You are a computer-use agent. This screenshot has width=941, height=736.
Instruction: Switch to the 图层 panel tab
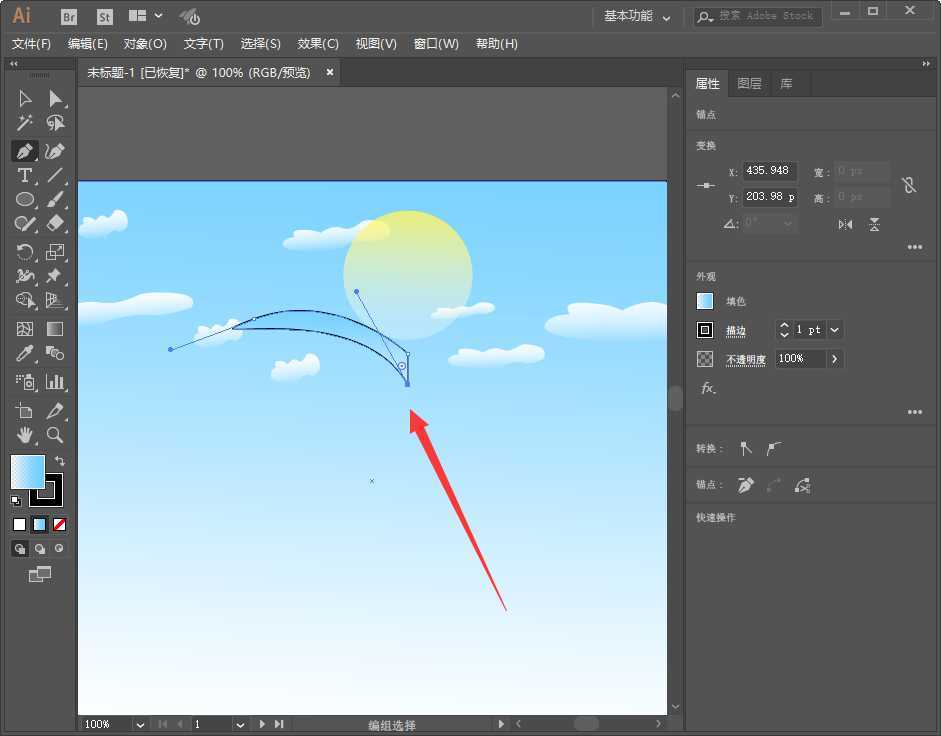coord(749,83)
